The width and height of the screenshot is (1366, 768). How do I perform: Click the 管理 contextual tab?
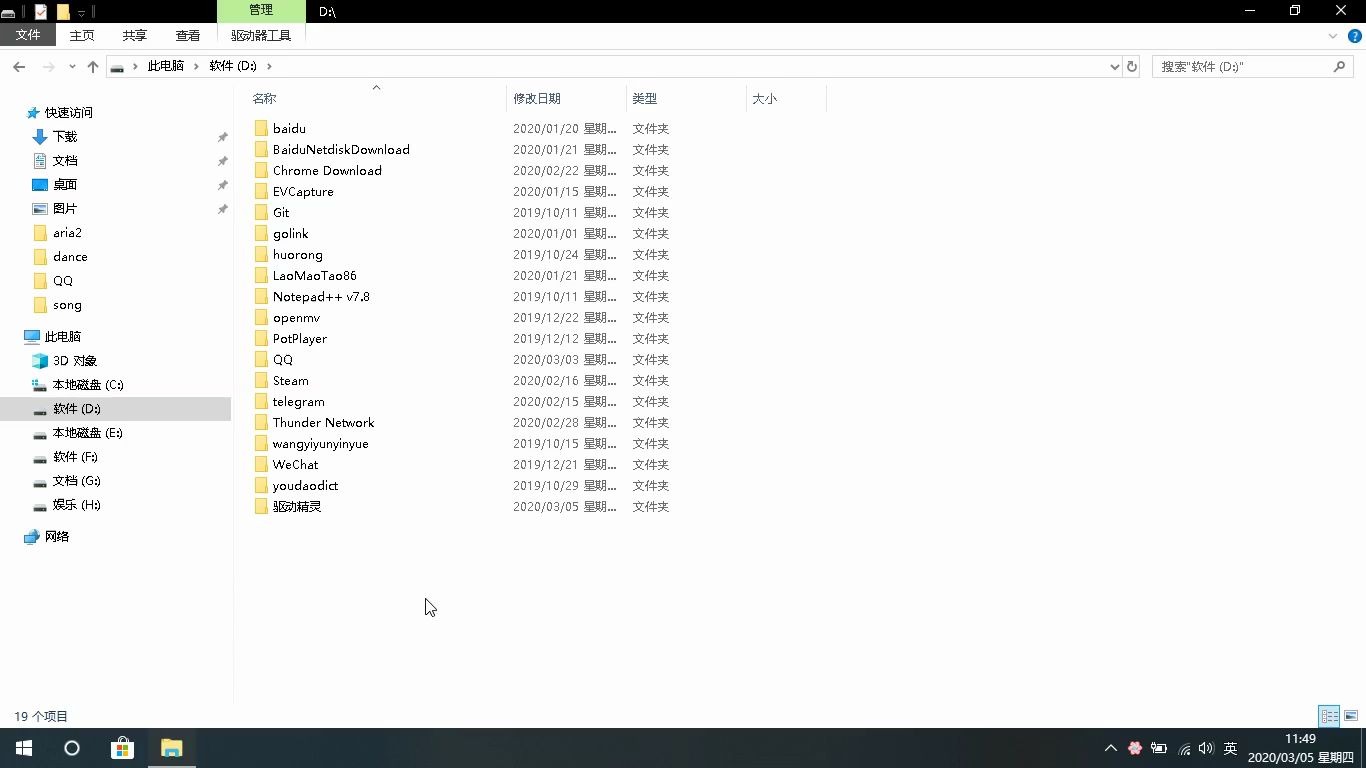[x=261, y=10]
